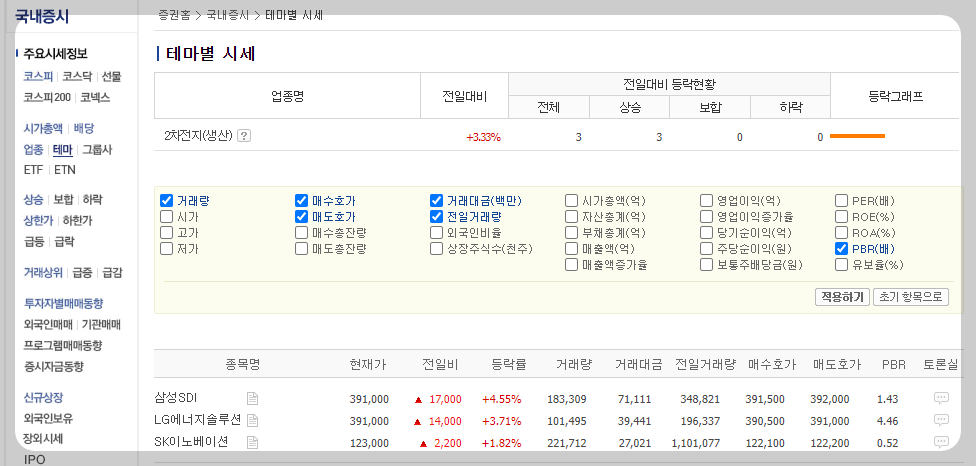Open discussion room icon for 삼성SDI row
976x466 pixels.
tap(941, 398)
